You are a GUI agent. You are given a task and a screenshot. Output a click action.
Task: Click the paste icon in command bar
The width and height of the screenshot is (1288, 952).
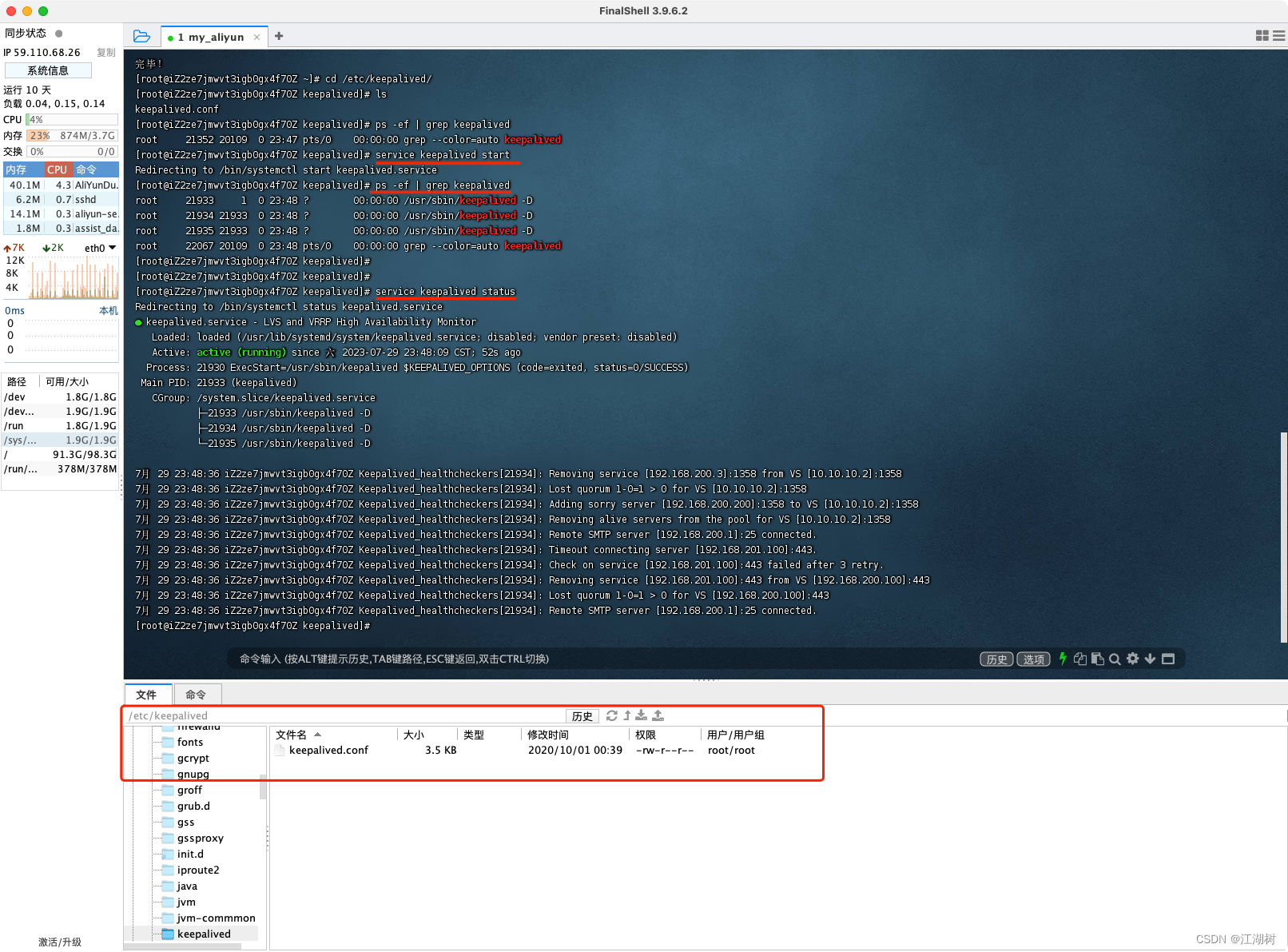1098,659
